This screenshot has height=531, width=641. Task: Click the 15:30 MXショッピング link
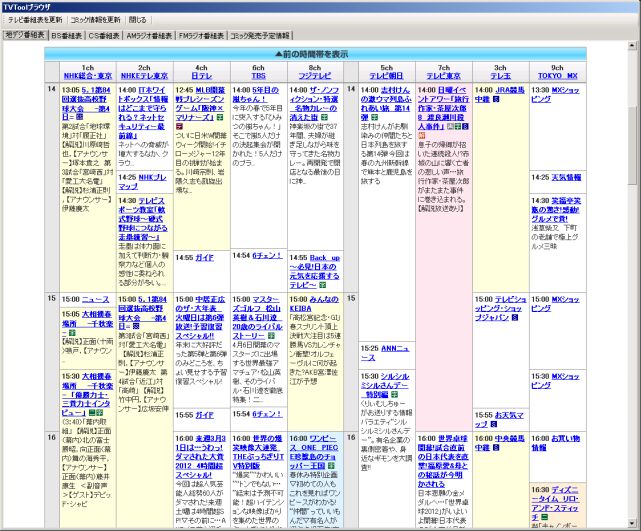tap(555, 381)
